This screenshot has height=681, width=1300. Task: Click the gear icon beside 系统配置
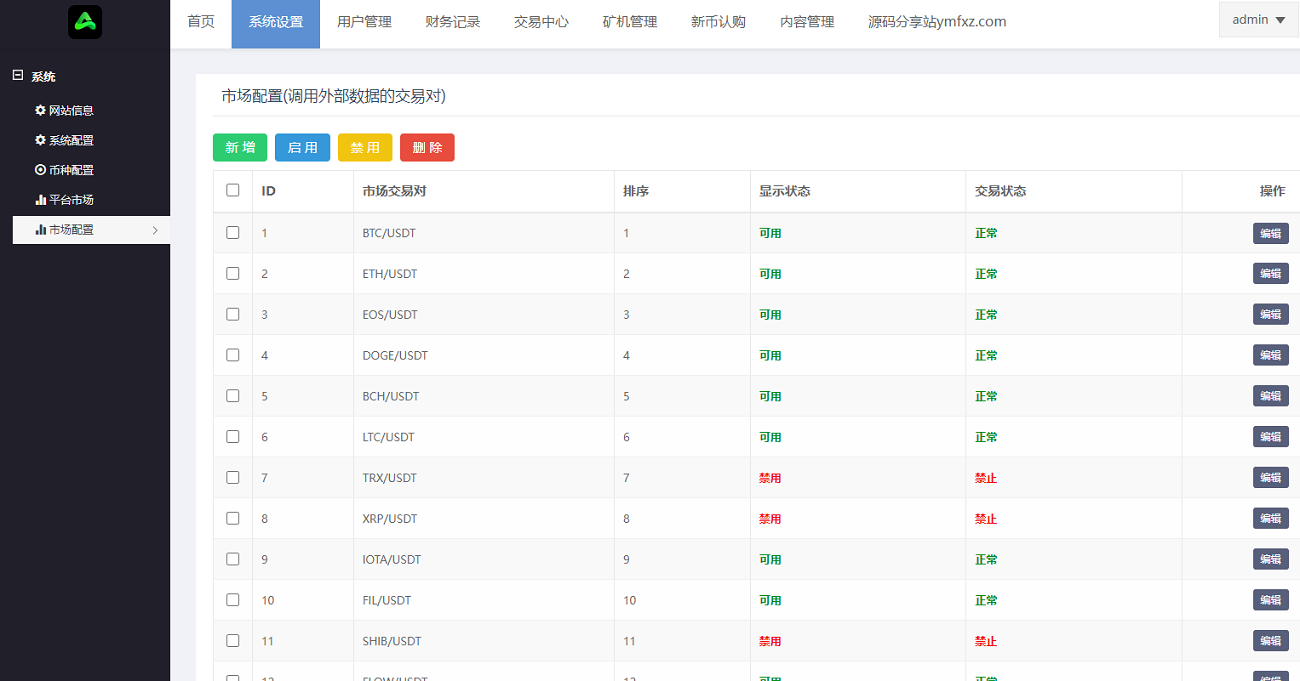tap(40, 141)
